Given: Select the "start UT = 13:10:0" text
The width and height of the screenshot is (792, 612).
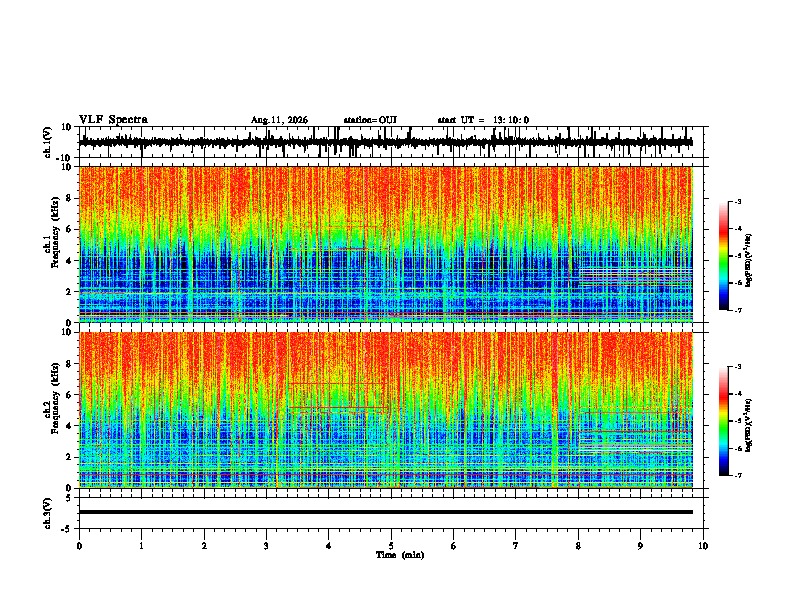Looking at the screenshot, I should pos(483,120).
